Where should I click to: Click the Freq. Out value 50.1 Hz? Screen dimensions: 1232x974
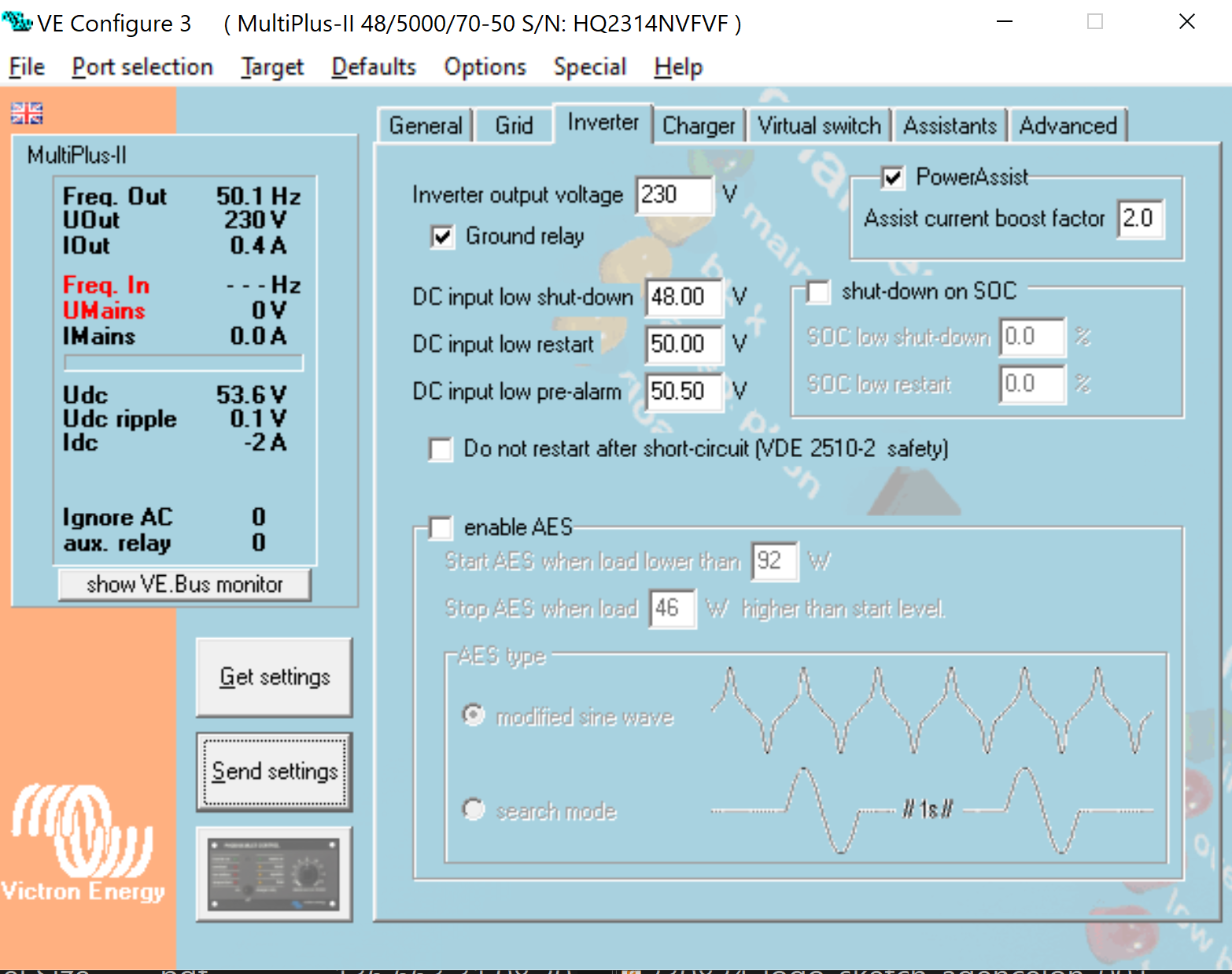[x=259, y=196]
